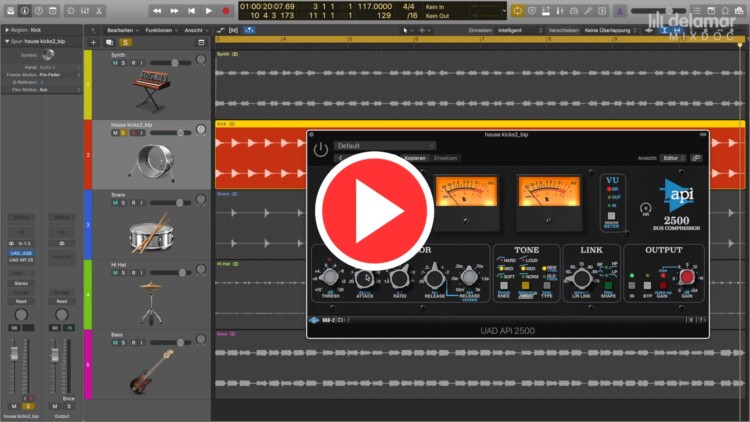Screen dimensions: 750x422
Task: Click the Thresh Knee button in Tone section
Action: click(504, 286)
